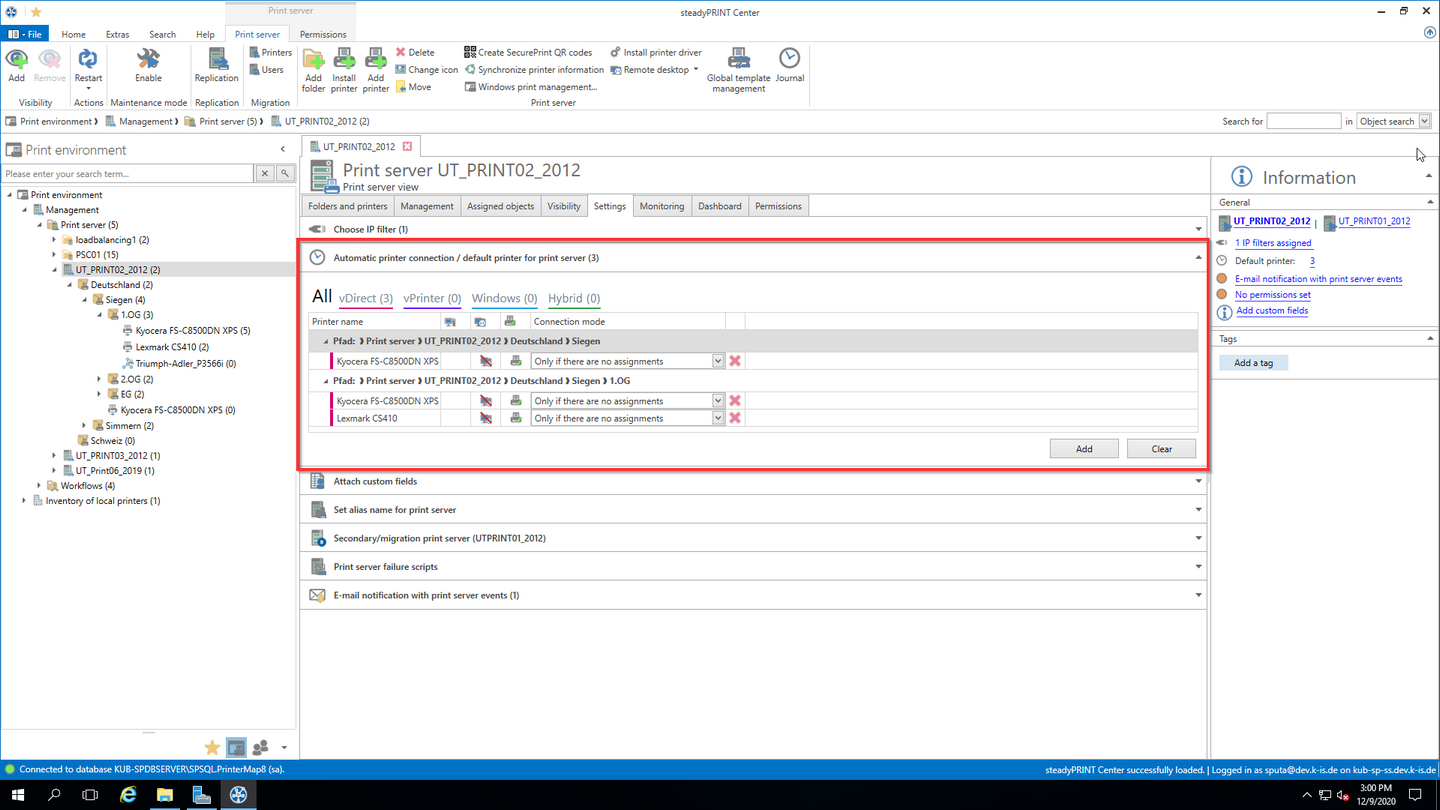The height and width of the screenshot is (810, 1440).
Task: Open the Assigned objects tab
Action: click(x=501, y=206)
